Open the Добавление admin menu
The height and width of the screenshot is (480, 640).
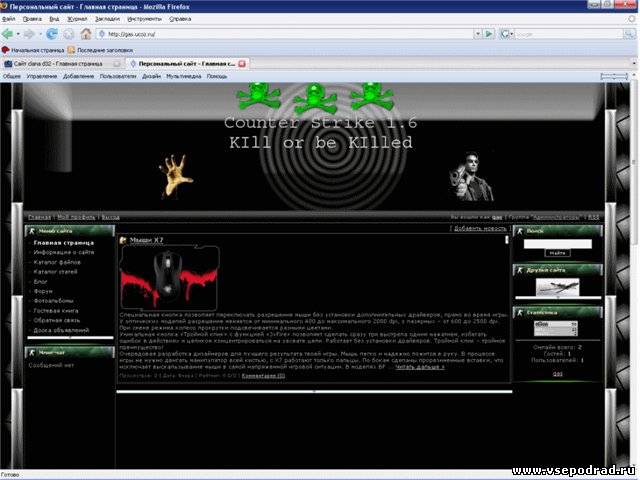point(78,76)
